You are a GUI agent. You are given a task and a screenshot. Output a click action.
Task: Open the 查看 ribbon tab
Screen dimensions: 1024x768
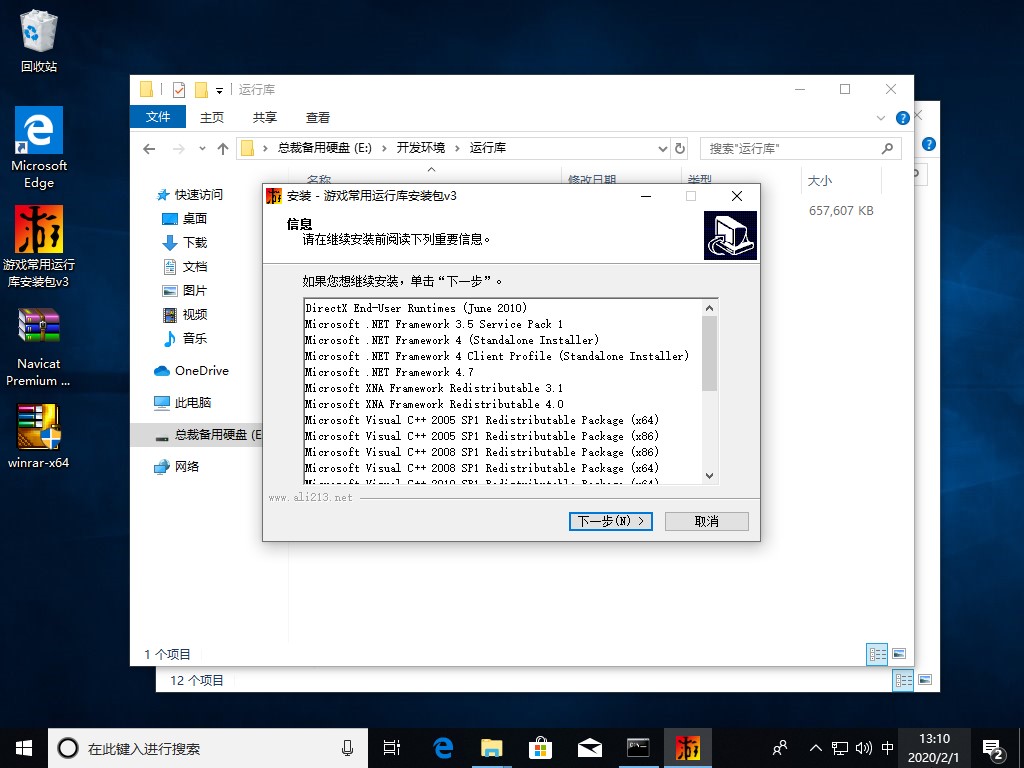pos(317,118)
